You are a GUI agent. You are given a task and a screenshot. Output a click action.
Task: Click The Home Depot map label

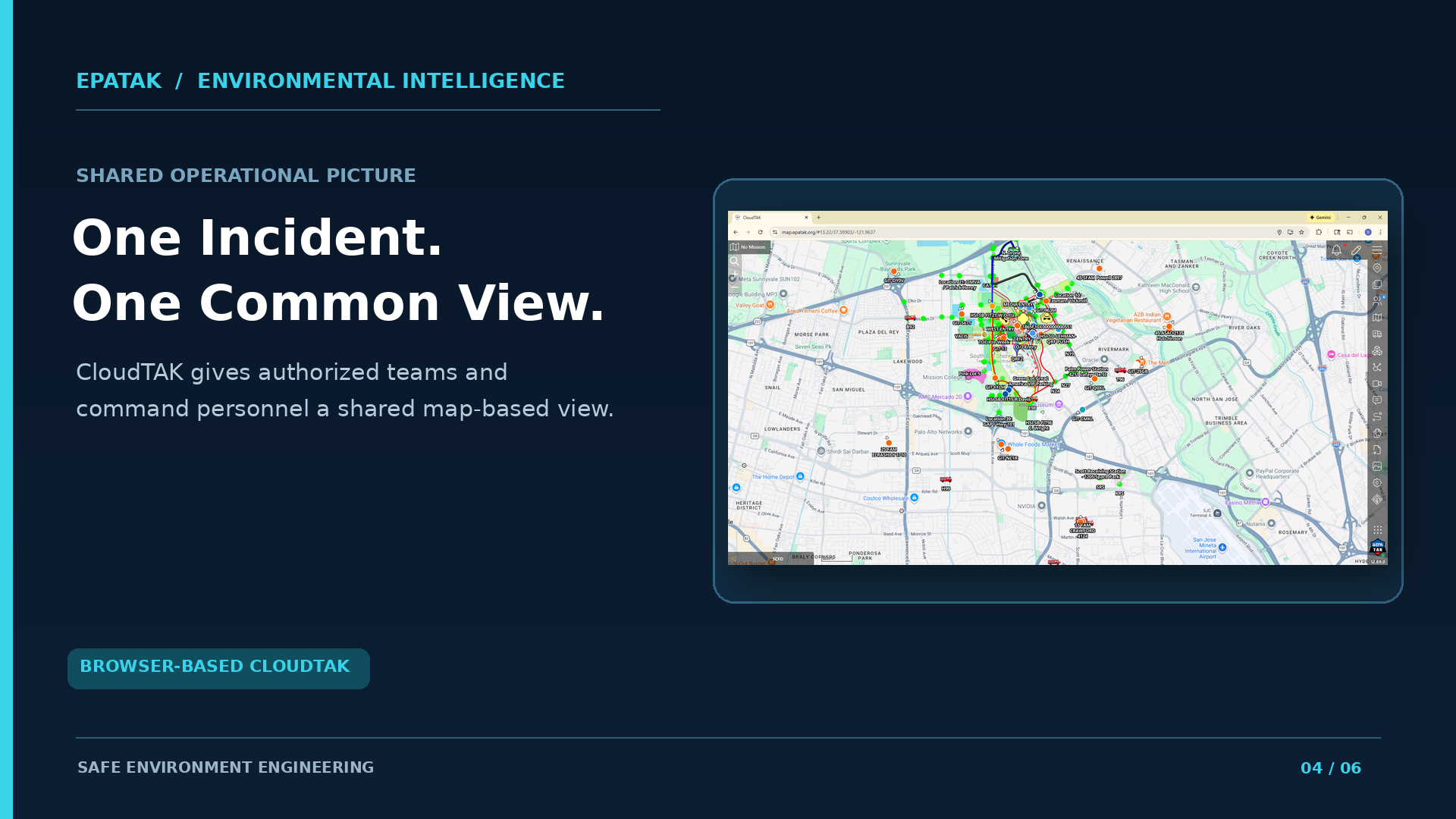[773, 477]
